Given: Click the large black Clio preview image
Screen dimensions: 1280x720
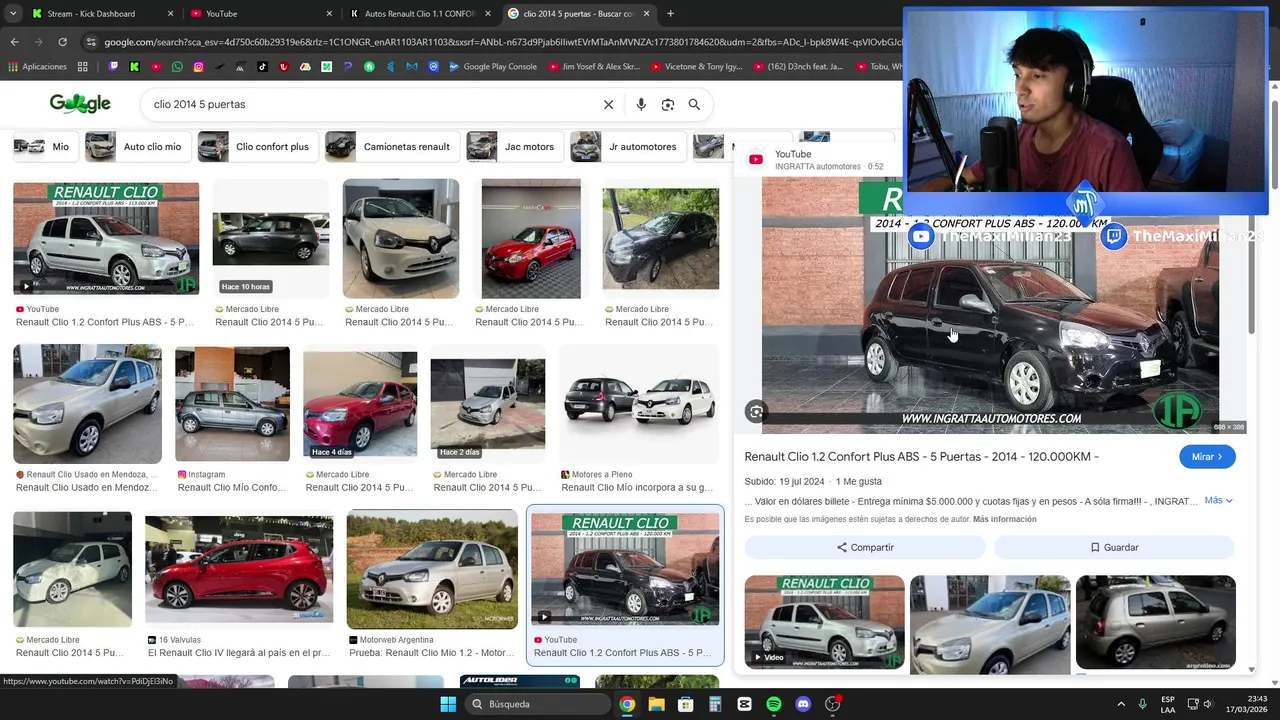Looking at the screenshot, I should [990, 305].
